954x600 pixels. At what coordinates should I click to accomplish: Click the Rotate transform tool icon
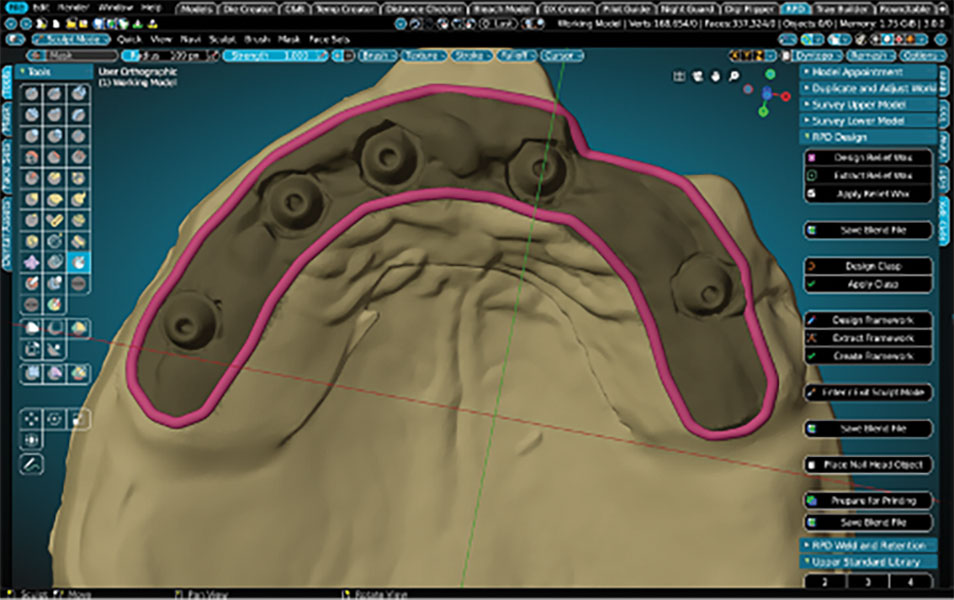[x=55, y=417]
